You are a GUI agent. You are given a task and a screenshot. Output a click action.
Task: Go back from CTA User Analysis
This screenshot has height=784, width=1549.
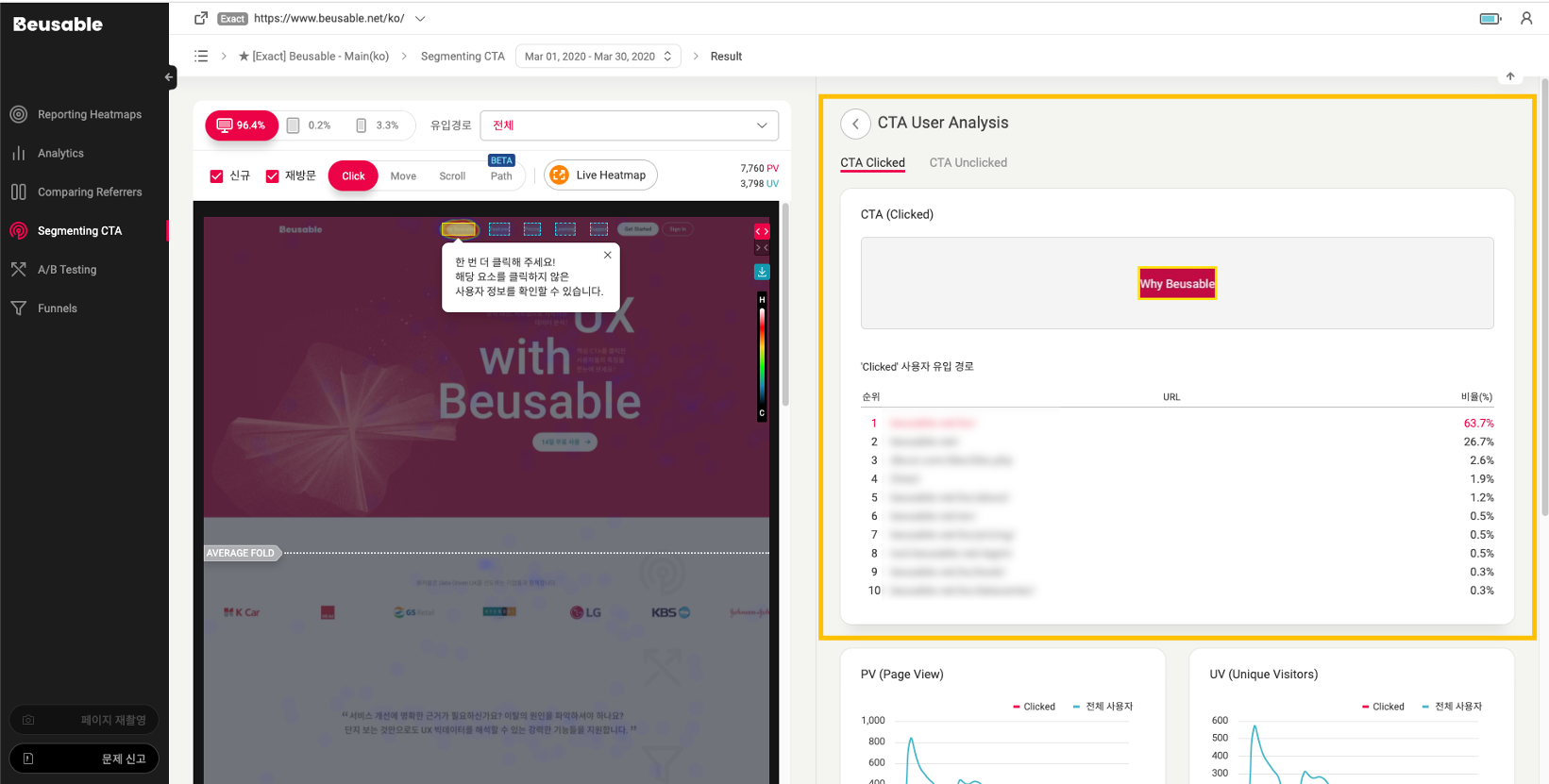pyautogui.click(x=855, y=124)
